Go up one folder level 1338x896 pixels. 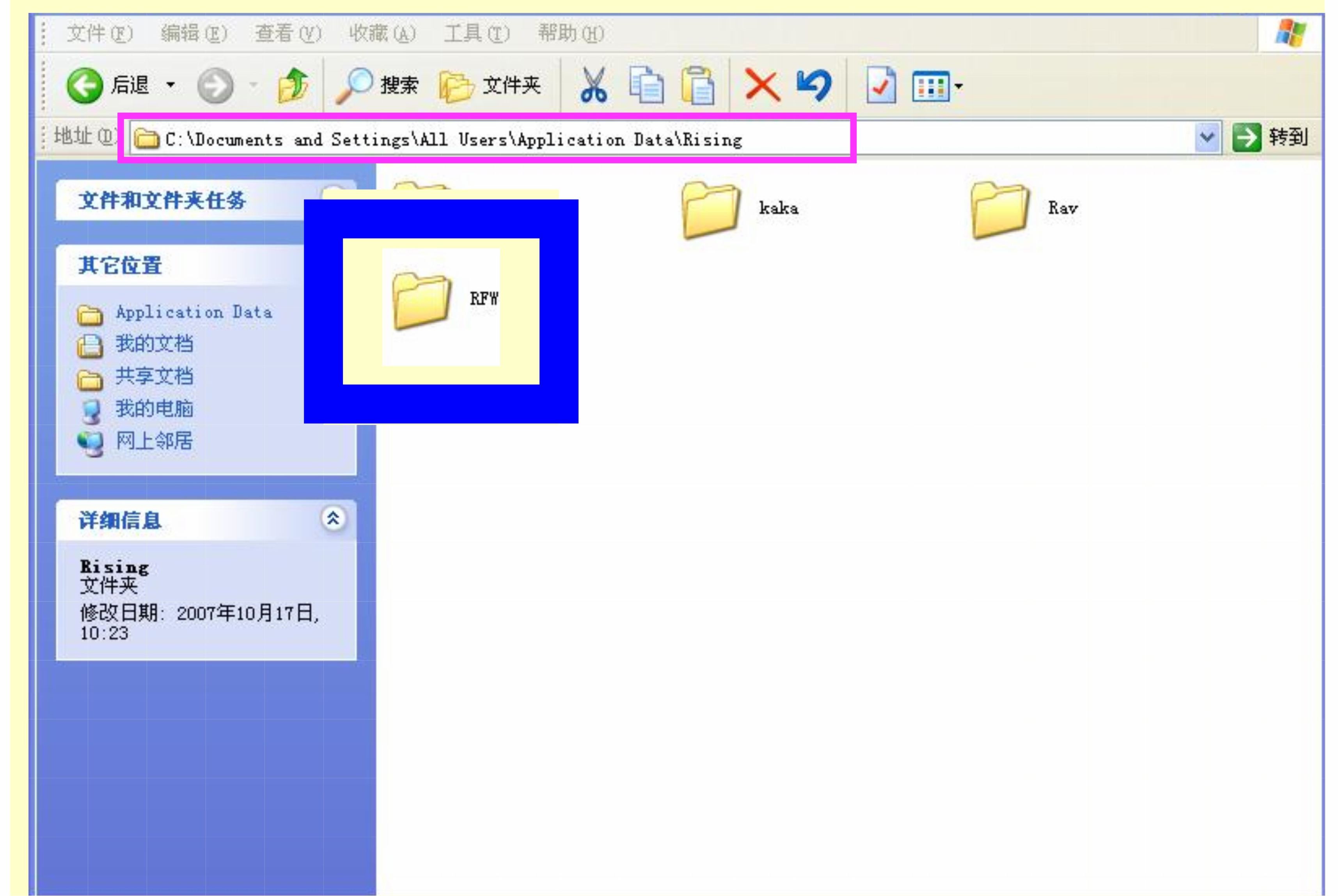click(x=293, y=86)
